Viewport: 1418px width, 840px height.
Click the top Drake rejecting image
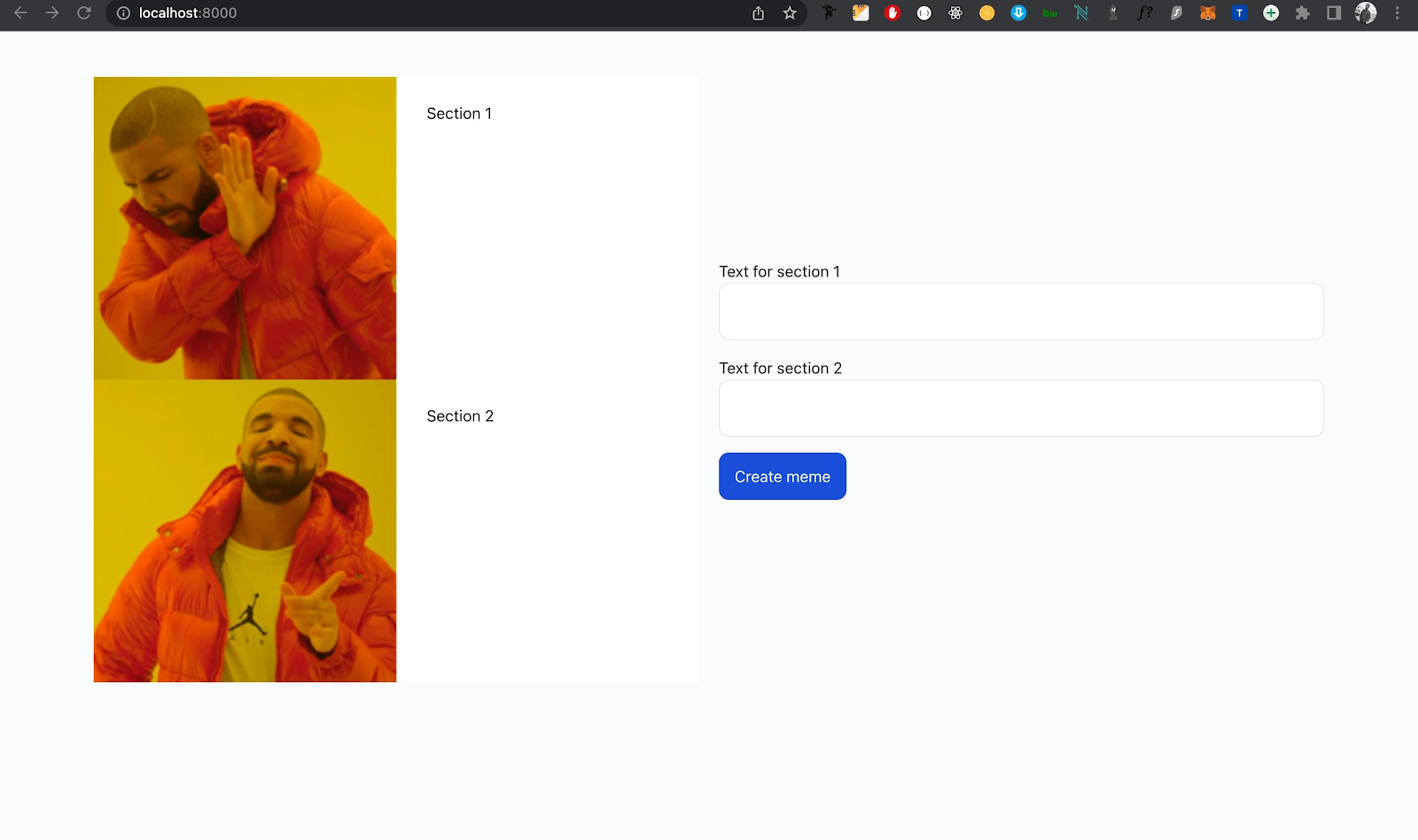tap(245, 228)
